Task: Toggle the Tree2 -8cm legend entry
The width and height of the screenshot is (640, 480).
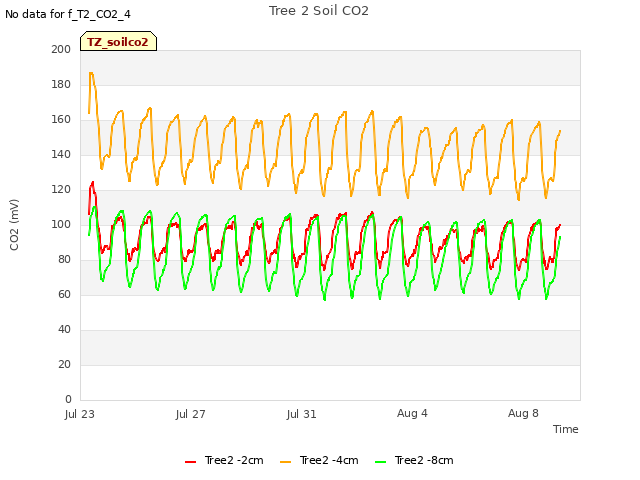Action: click(x=414, y=460)
